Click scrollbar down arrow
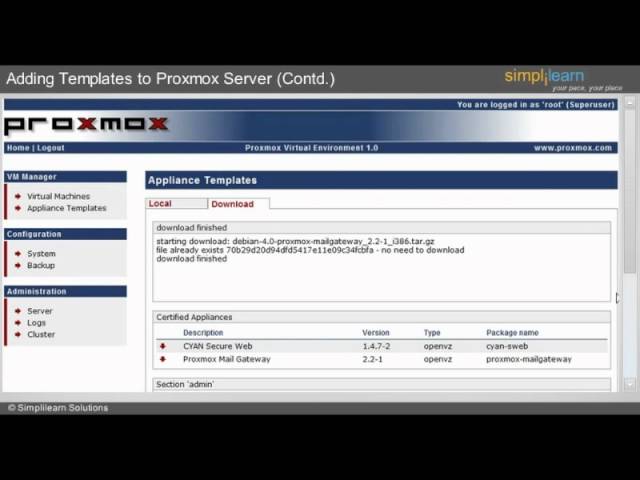 (x=630, y=384)
